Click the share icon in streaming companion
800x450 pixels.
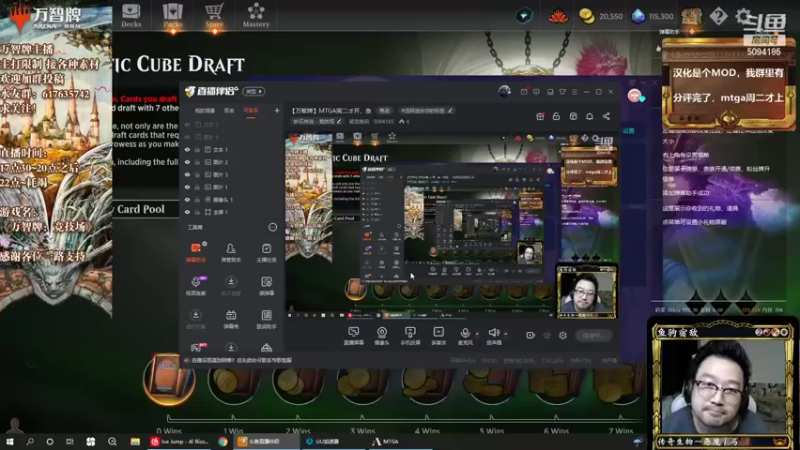(x=606, y=116)
